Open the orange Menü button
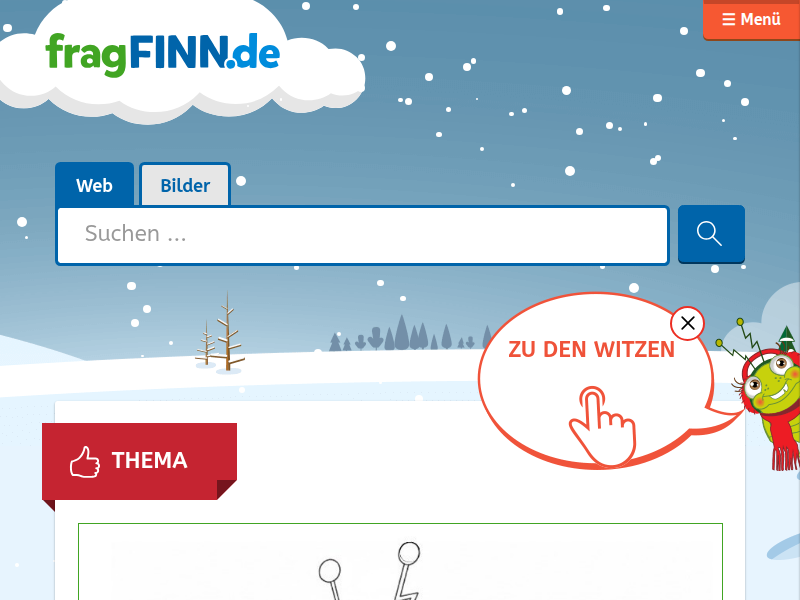 point(751,19)
